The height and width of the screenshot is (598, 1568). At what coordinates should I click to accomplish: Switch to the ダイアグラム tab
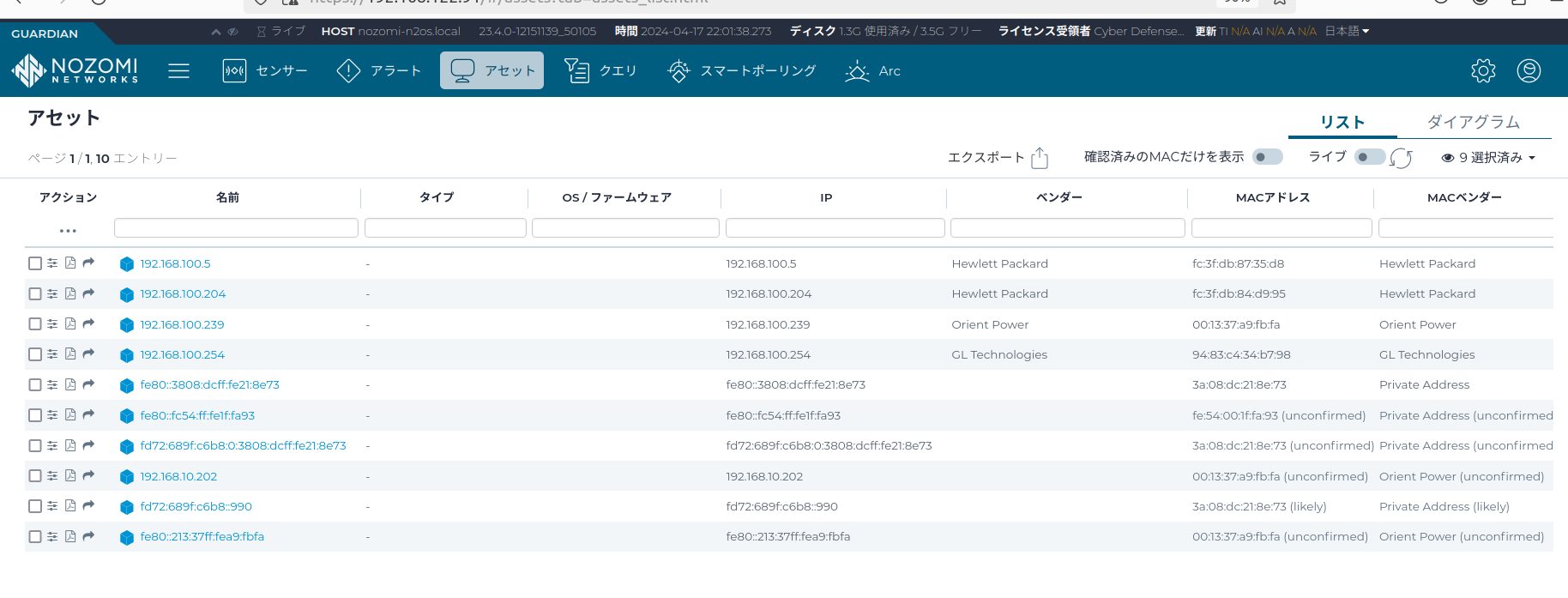pos(1473,122)
